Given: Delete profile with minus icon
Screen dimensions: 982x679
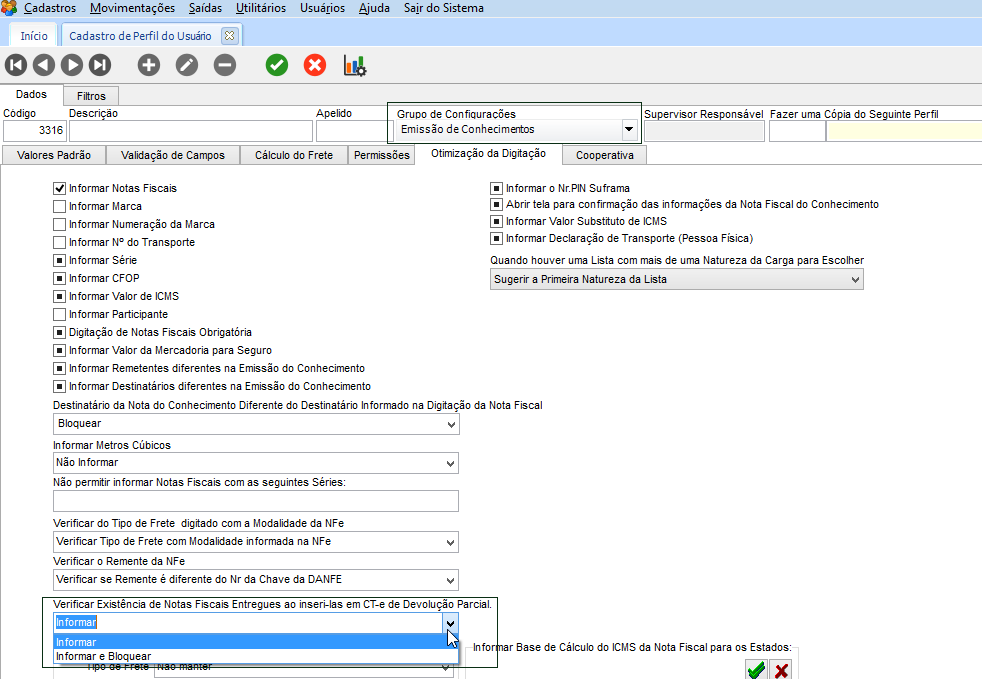Looking at the screenshot, I should 225,65.
